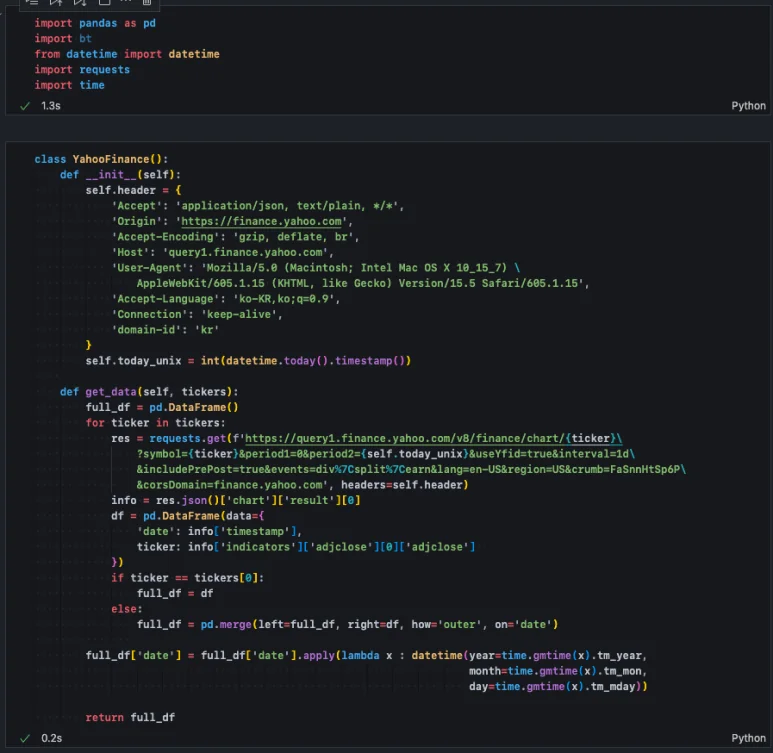Click the 0.2s execution time label
This screenshot has width=773, height=753.
pyautogui.click(x=50, y=738)
